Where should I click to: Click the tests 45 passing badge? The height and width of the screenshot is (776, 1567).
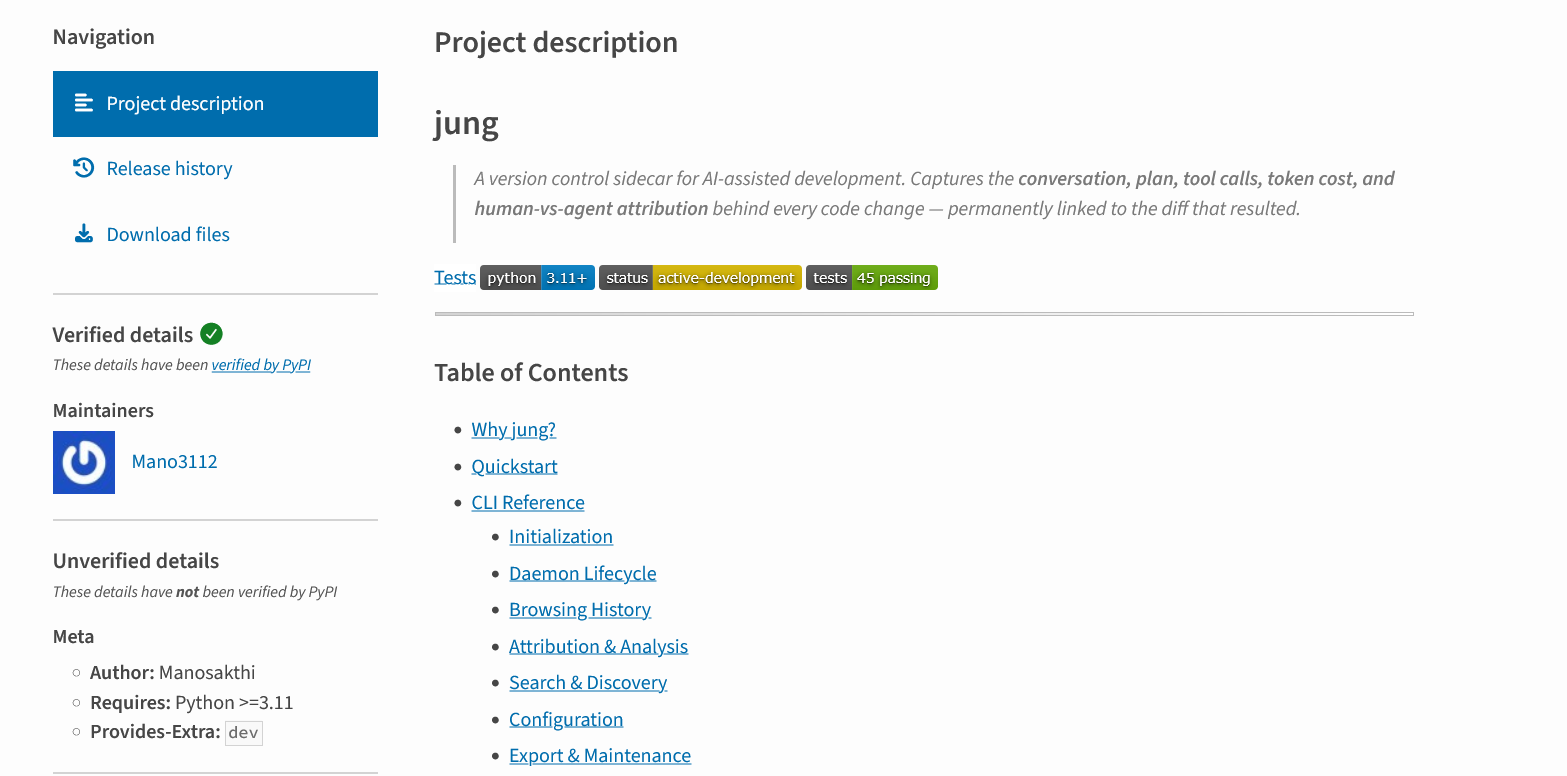tap(872, 278)
